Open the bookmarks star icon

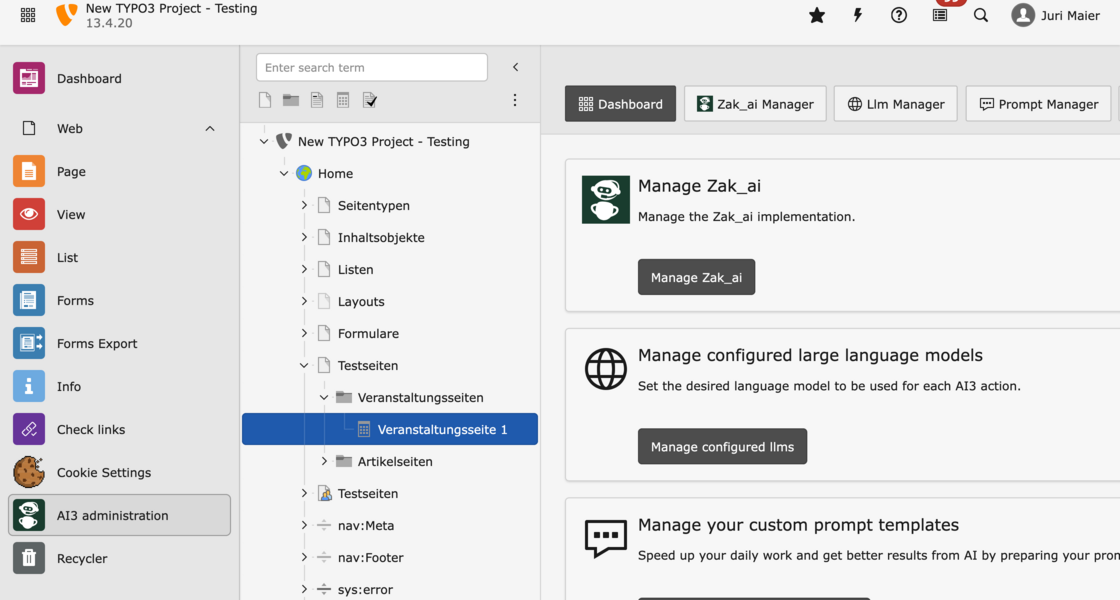tap(817, 15)
